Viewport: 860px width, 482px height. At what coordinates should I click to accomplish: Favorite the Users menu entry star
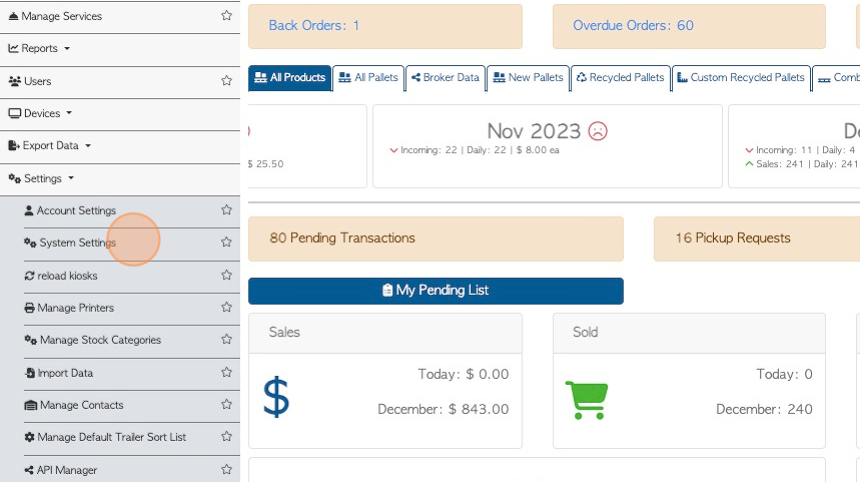(x=226, y=81)
